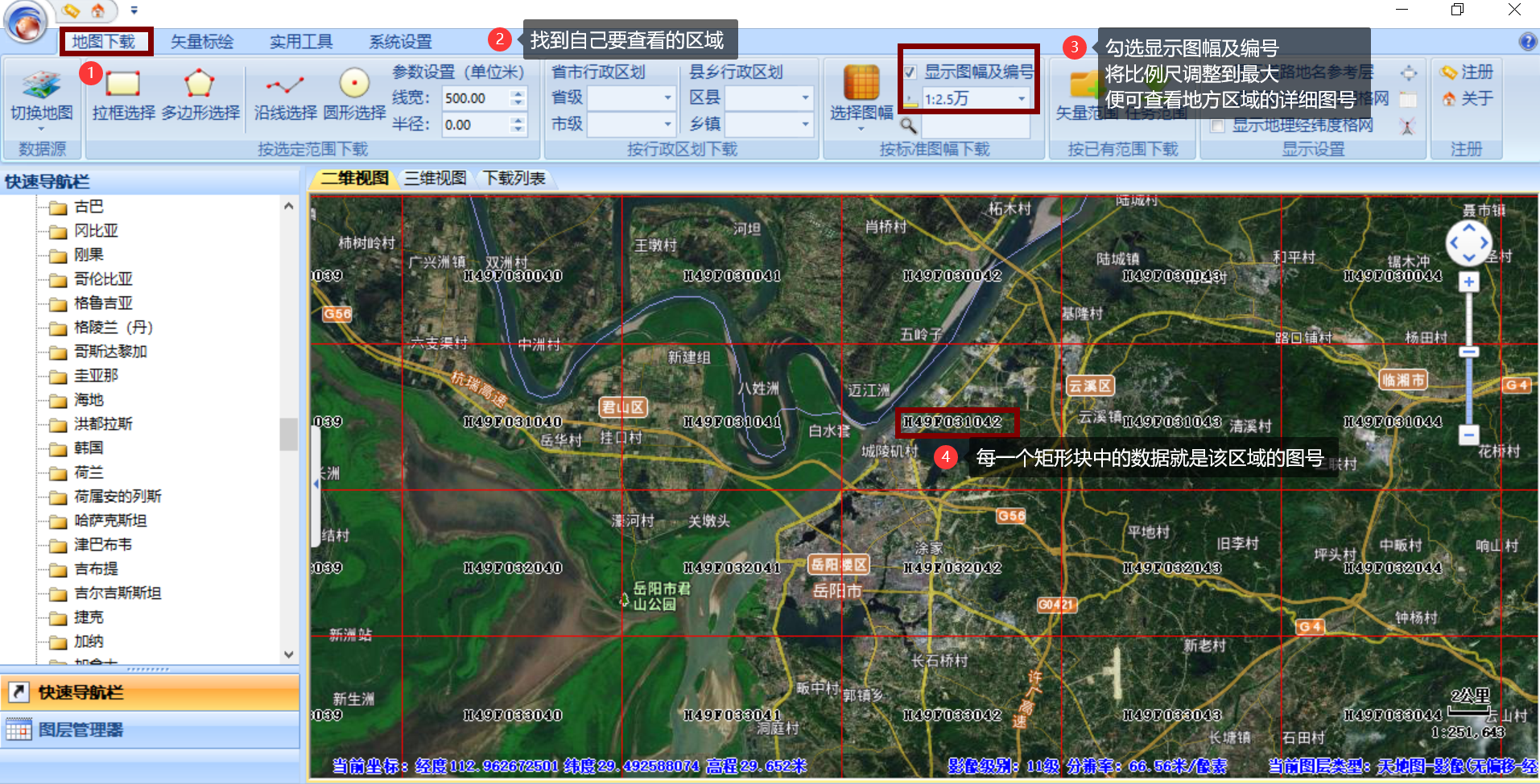Click the Register (注册) tag icon
Viewport: 1540px width, 784px height.
1449,72
